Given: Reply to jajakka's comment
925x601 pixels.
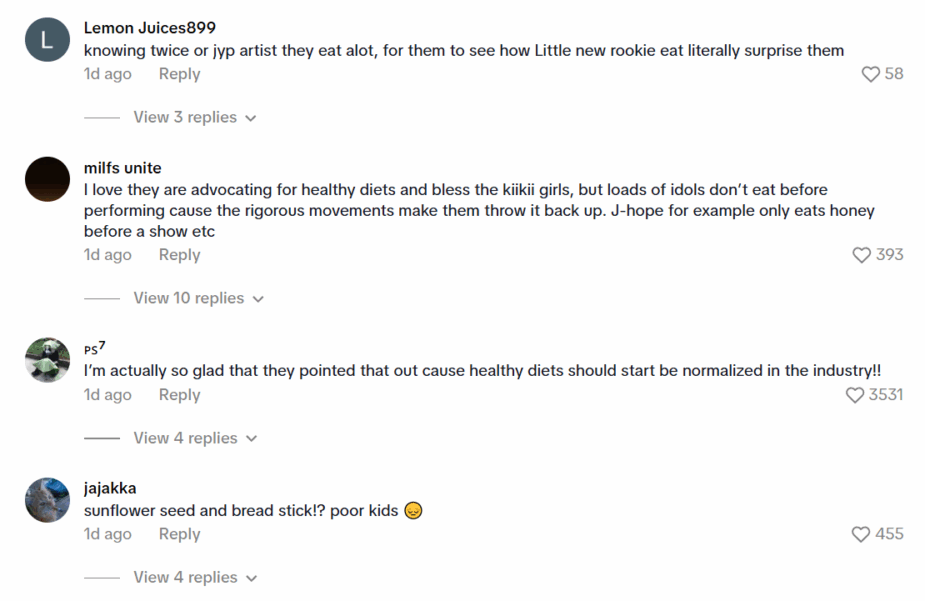Looking at the screenshot, I should point(179,534).
